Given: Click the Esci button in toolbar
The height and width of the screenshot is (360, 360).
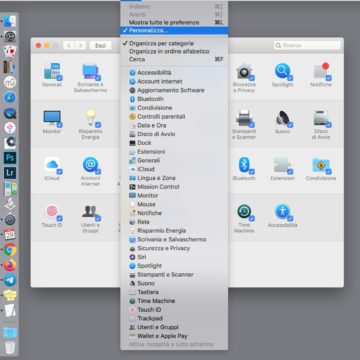Looking at the screenshot, I should click(x=100, y=45).
